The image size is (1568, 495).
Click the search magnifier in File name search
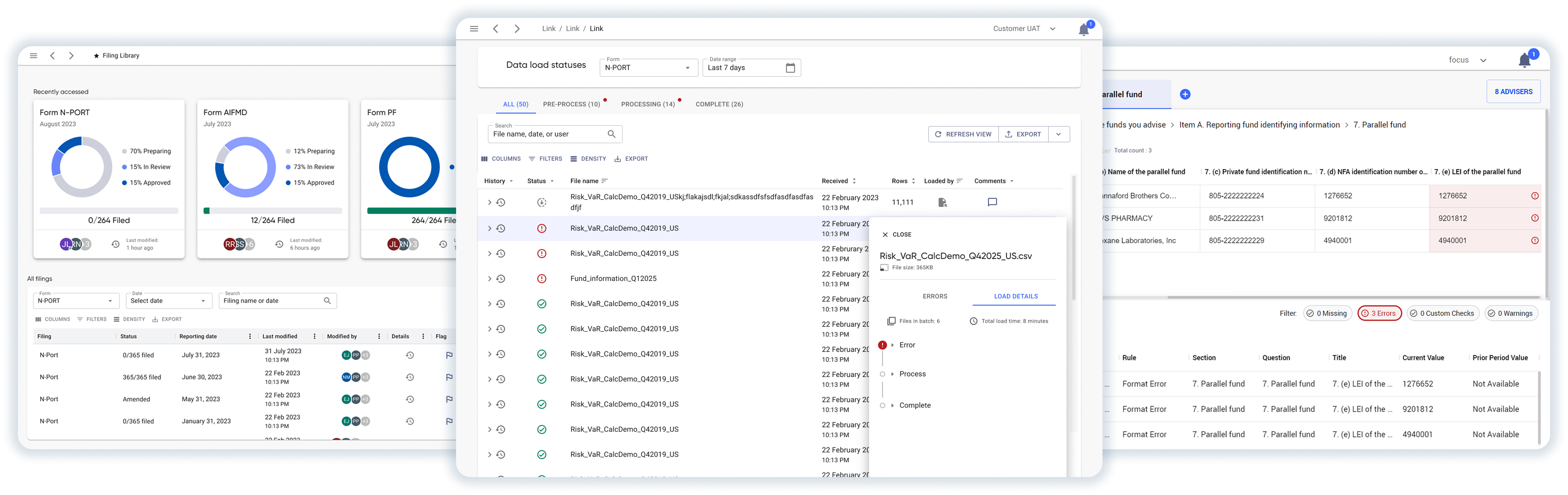point(612,134)
